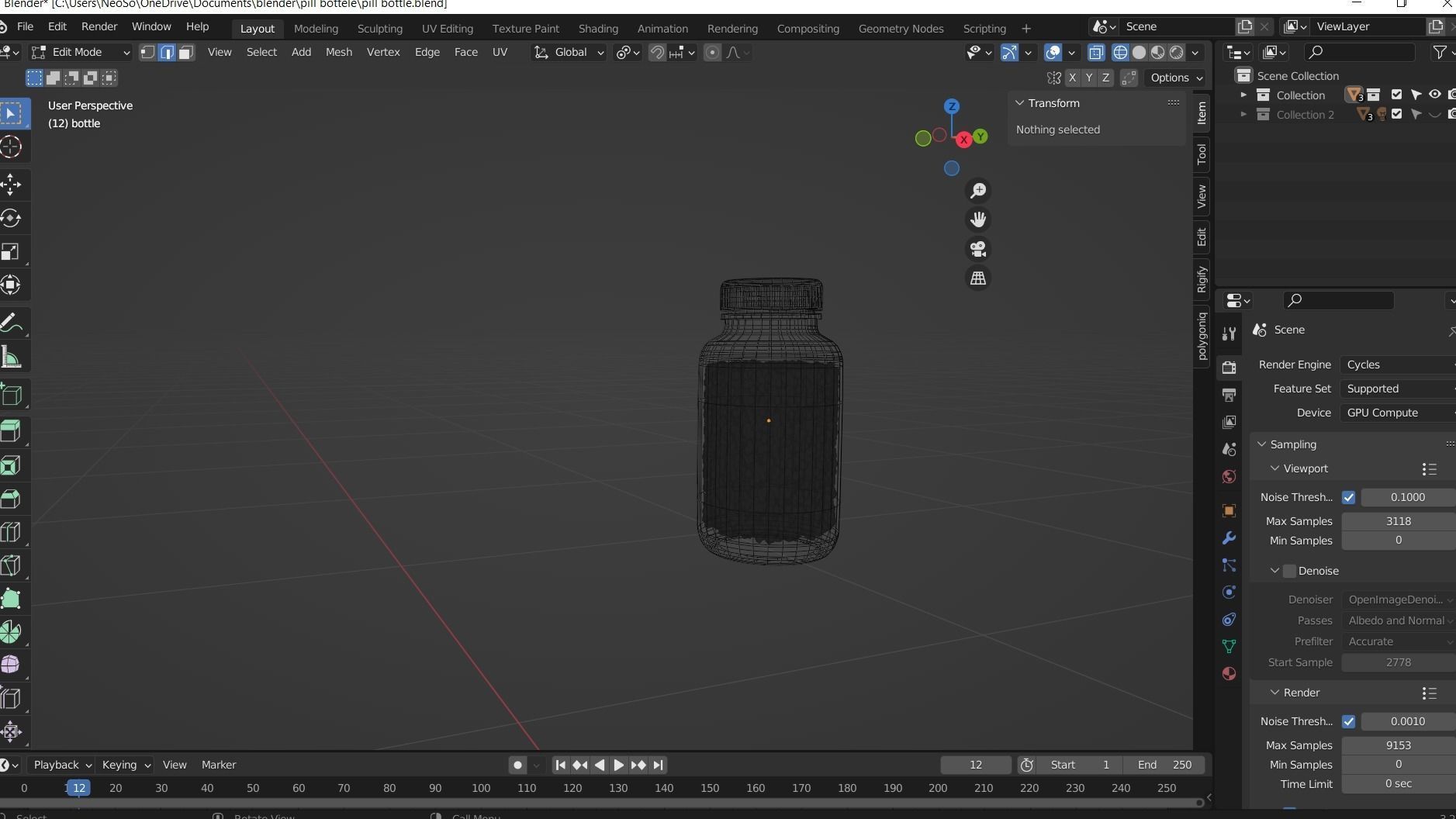Open Playback popover in timeline
The width and height of the screenshot is (1456, 819).
[62, 765]
